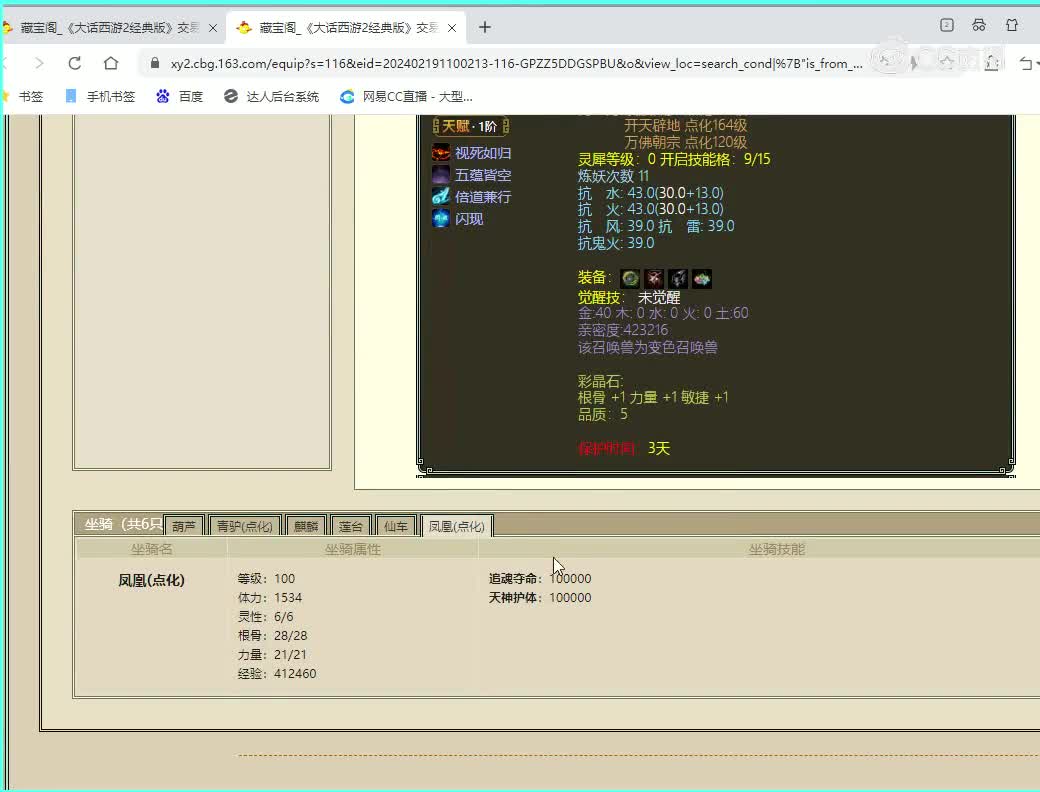Select the 仙车 mount tab
The width and height of the screenshot is (1040, 792).
395,526
